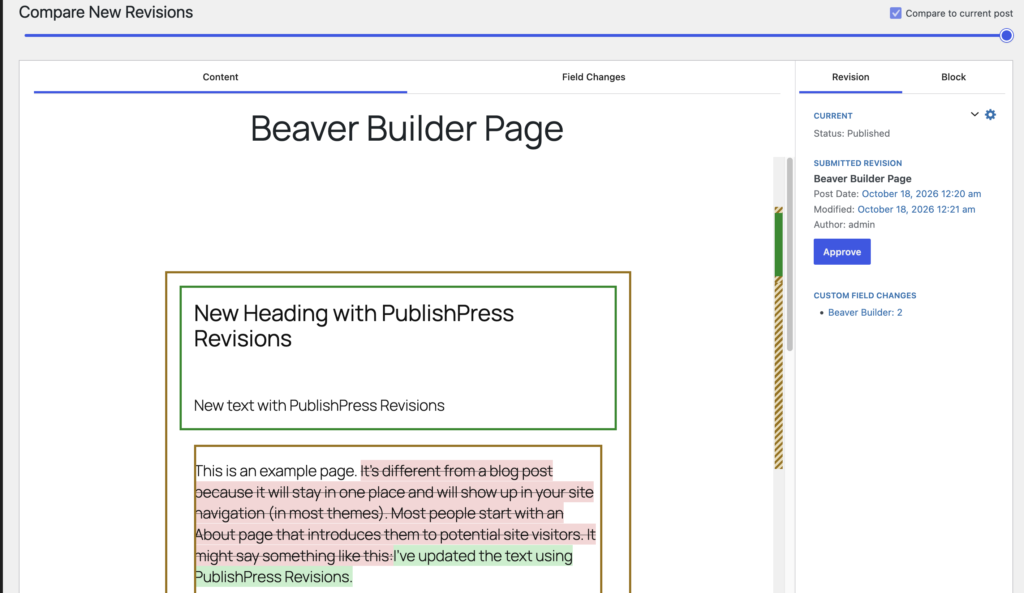
Task: Click the struck-through text 'It's different from a blog post'
Action: [456, 471]
